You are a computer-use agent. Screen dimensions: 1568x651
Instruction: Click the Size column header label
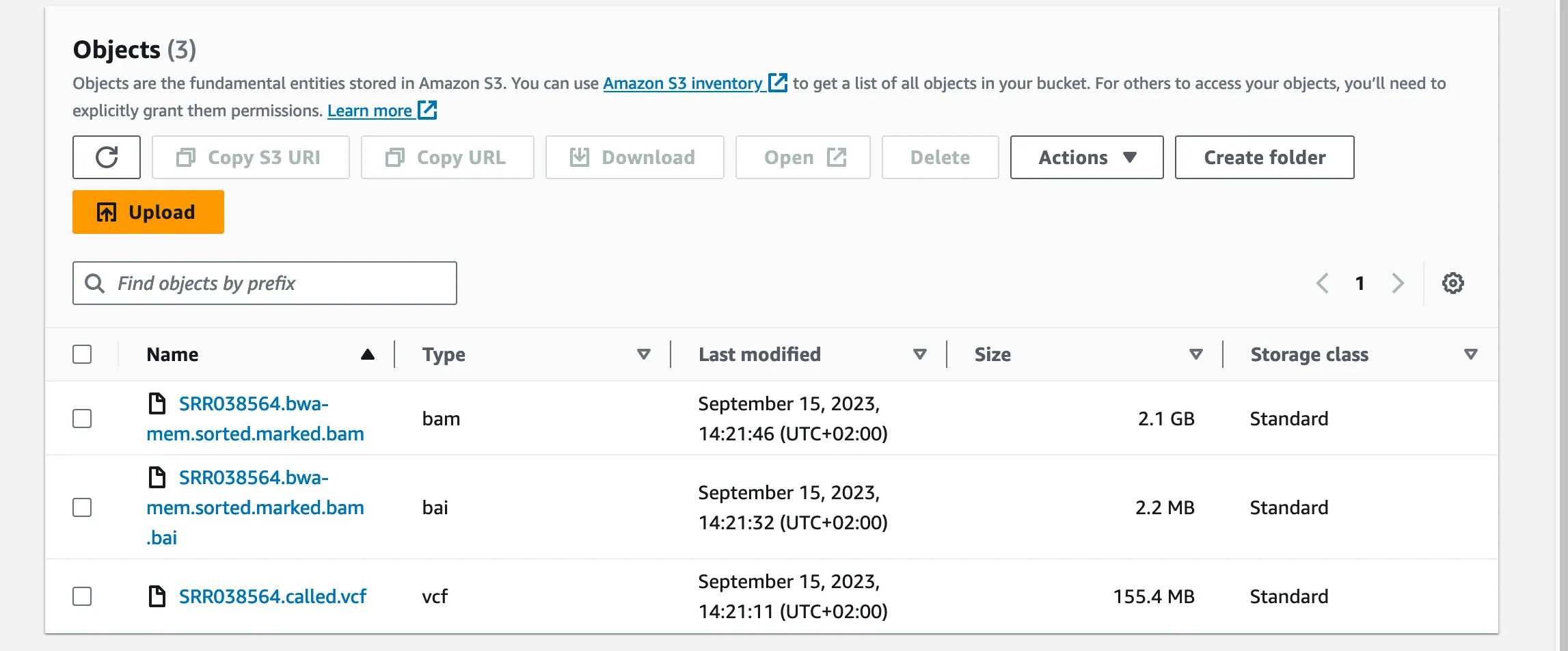tap(992, 354)
